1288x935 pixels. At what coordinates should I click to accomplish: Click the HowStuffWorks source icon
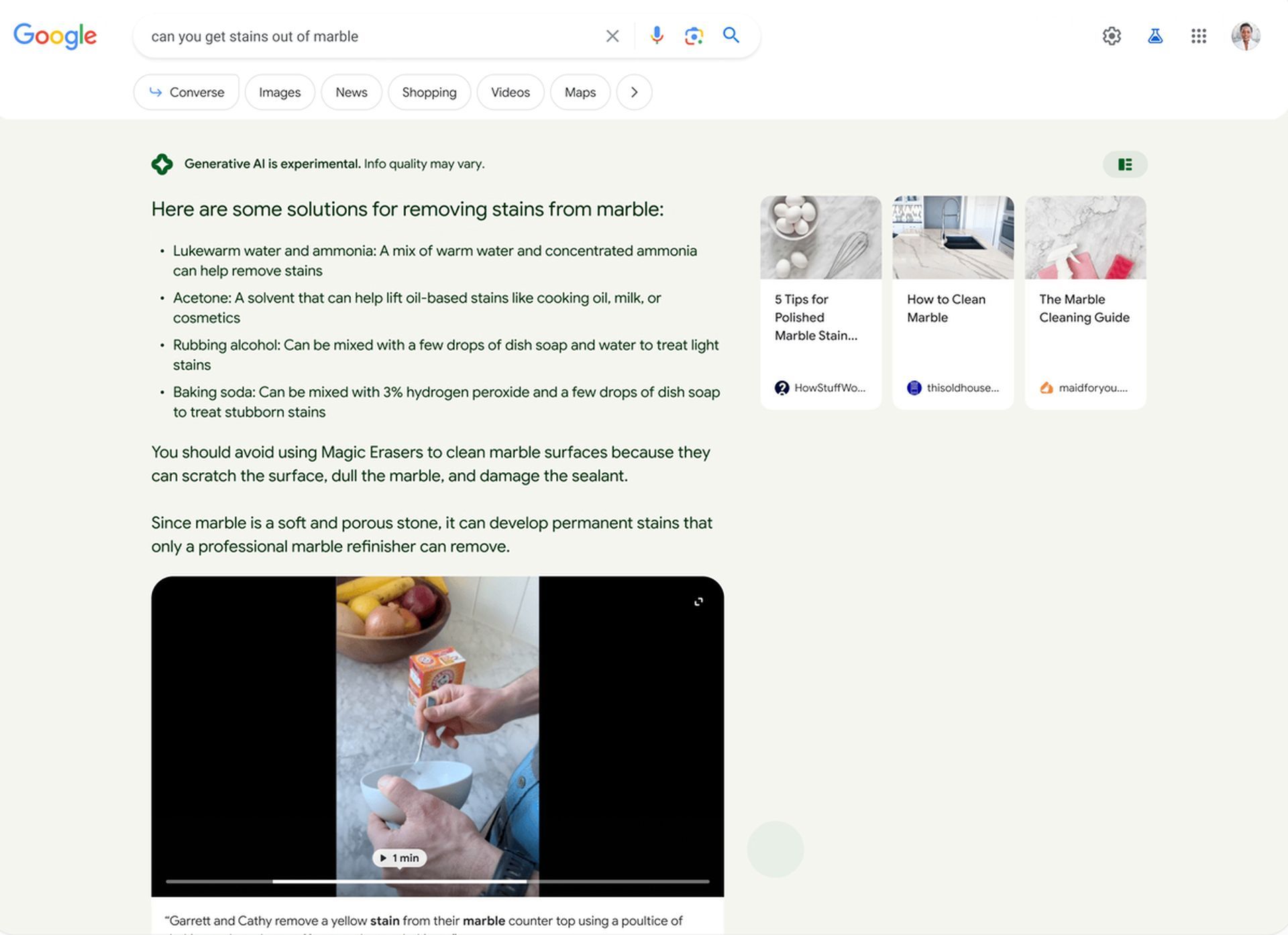(x=782, y=388)
